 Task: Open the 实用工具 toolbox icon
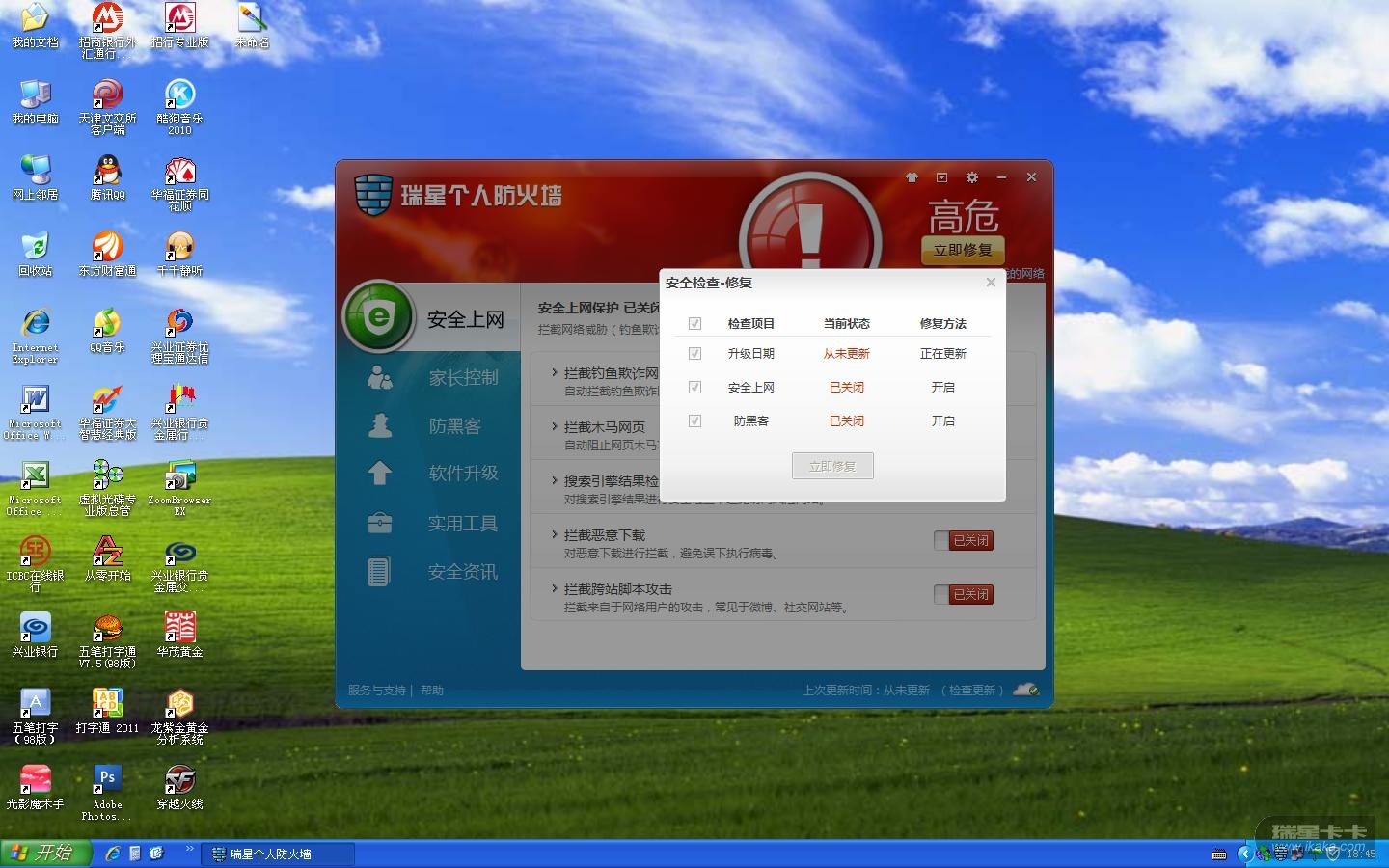pos(379,523)
